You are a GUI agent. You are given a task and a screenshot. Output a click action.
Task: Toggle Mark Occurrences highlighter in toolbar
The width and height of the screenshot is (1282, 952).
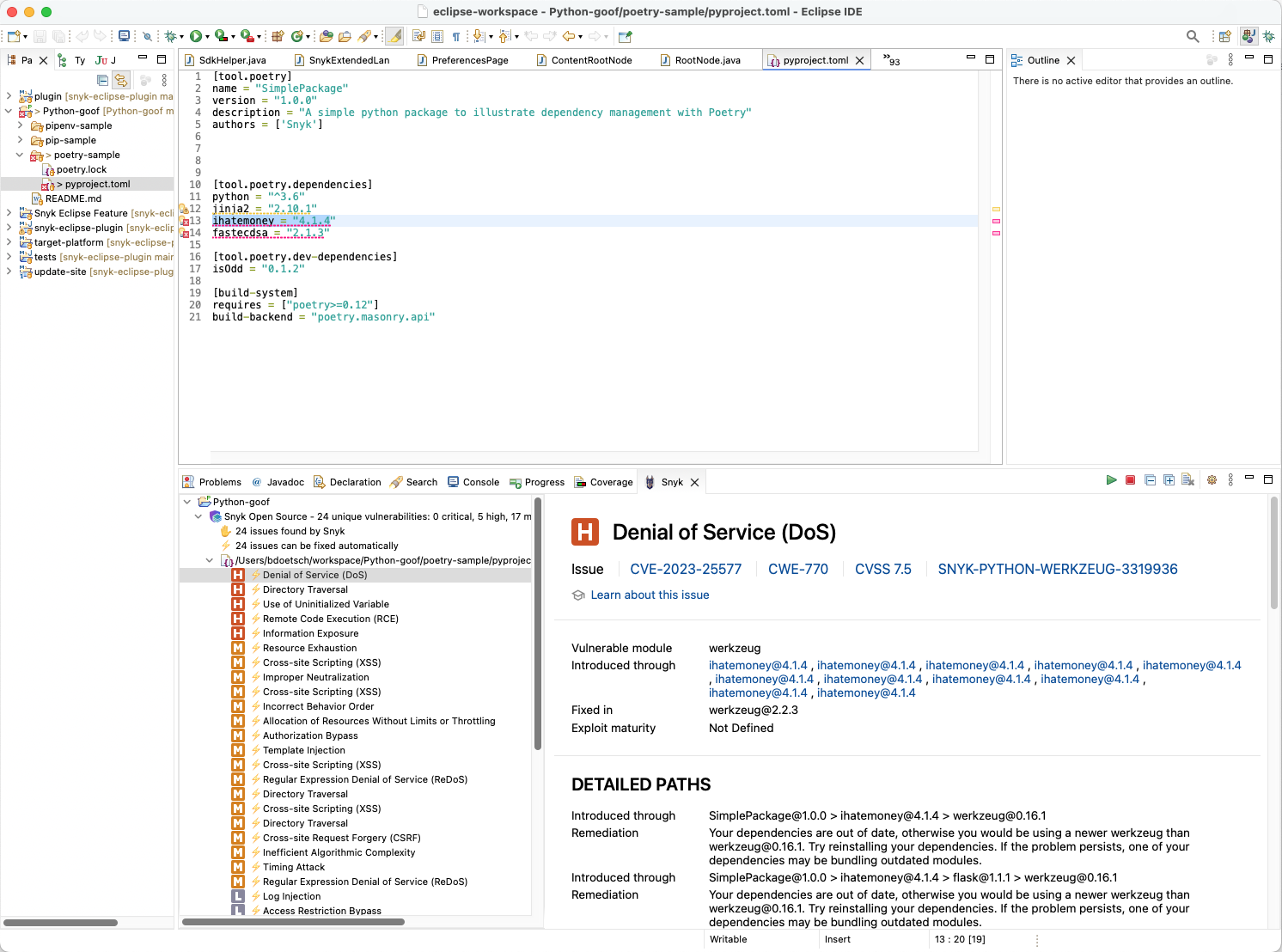(x=394, y=36)
